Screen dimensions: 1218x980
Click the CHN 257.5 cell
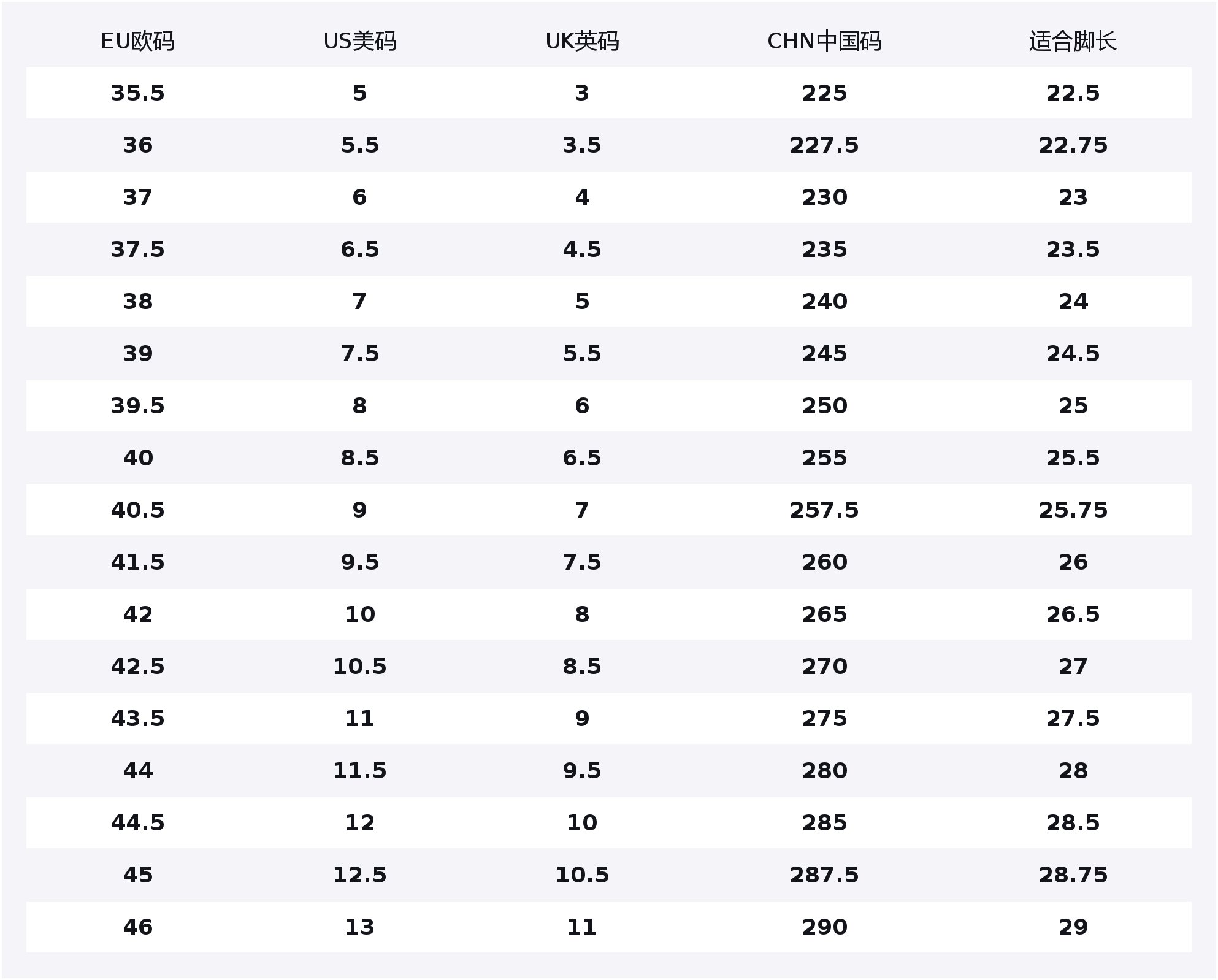point(824,510)
